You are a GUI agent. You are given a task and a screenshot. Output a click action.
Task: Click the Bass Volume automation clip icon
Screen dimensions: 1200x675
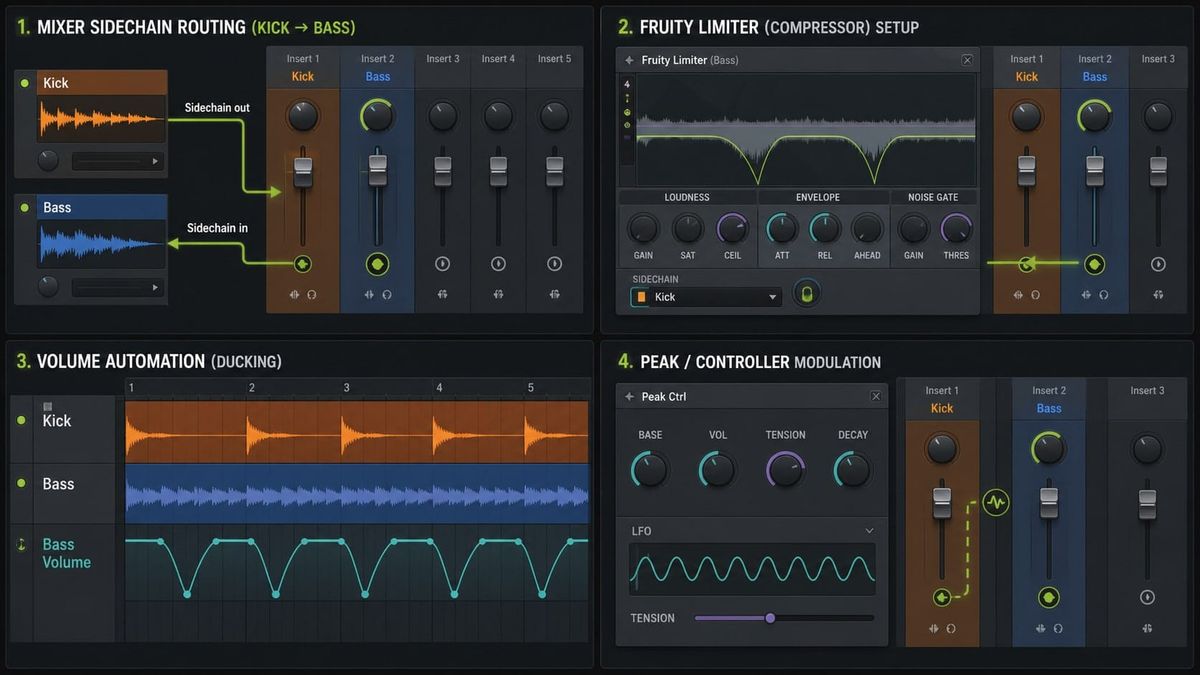tap(21, 544)
